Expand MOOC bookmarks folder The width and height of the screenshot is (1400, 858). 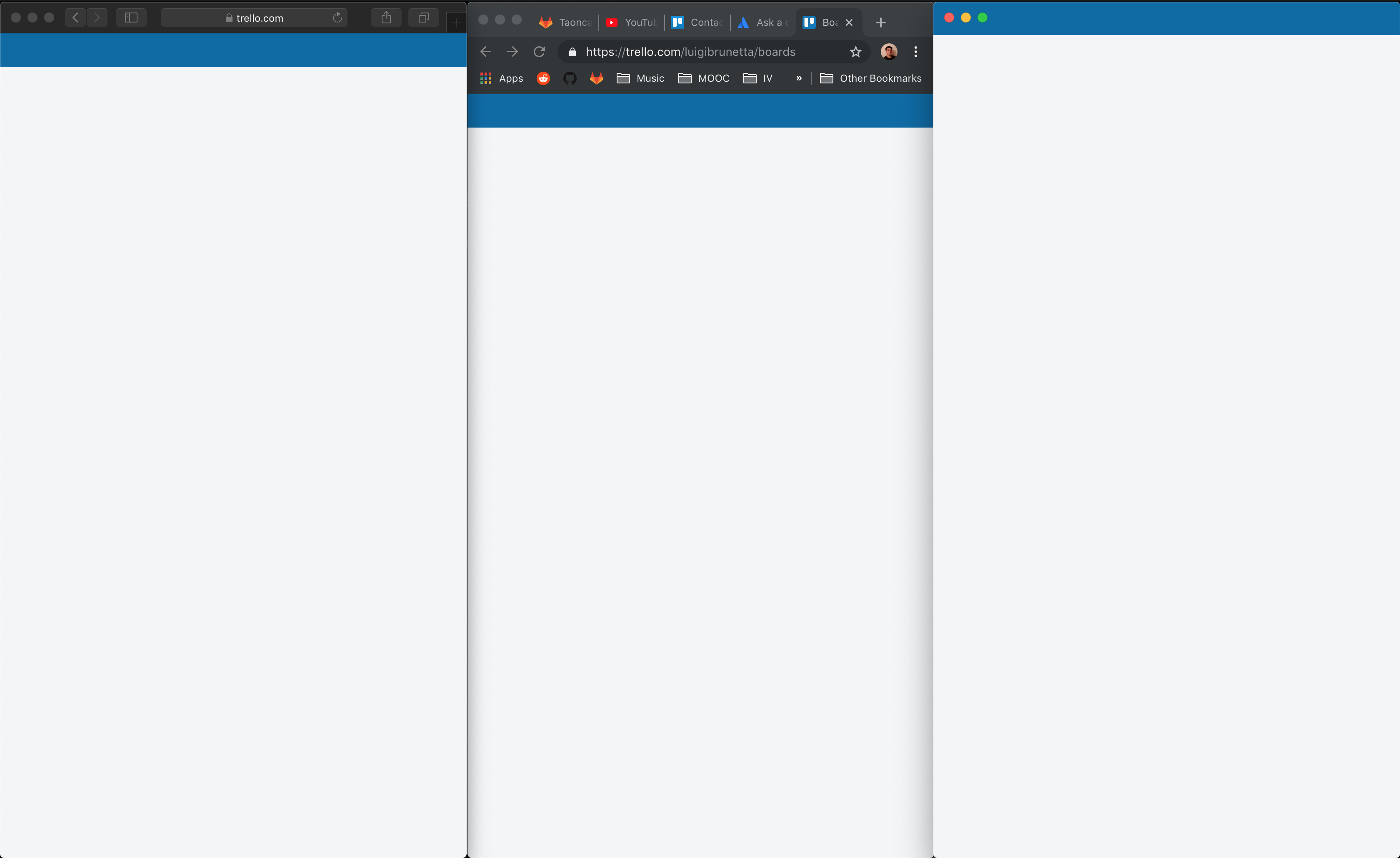[x=703, y=78]
